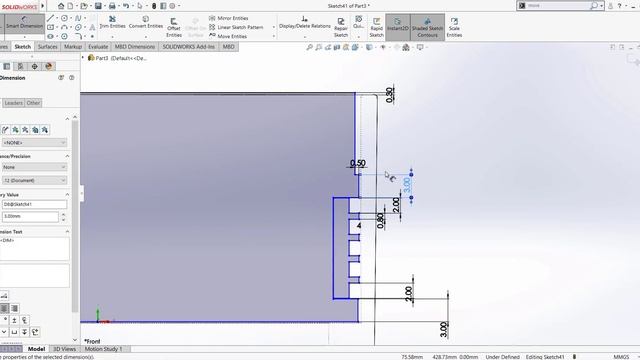Image resolution: width=640 pixels, height=360 pixels.
Task: Click the Undo icon
Action: click(126, 6)
